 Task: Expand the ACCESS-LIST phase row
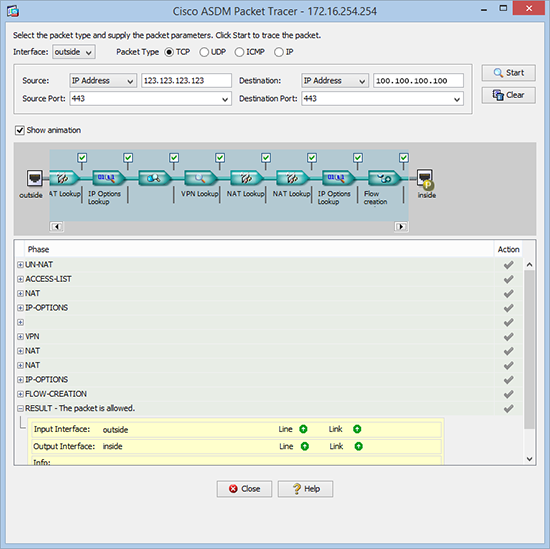click(x=20, y=279)
